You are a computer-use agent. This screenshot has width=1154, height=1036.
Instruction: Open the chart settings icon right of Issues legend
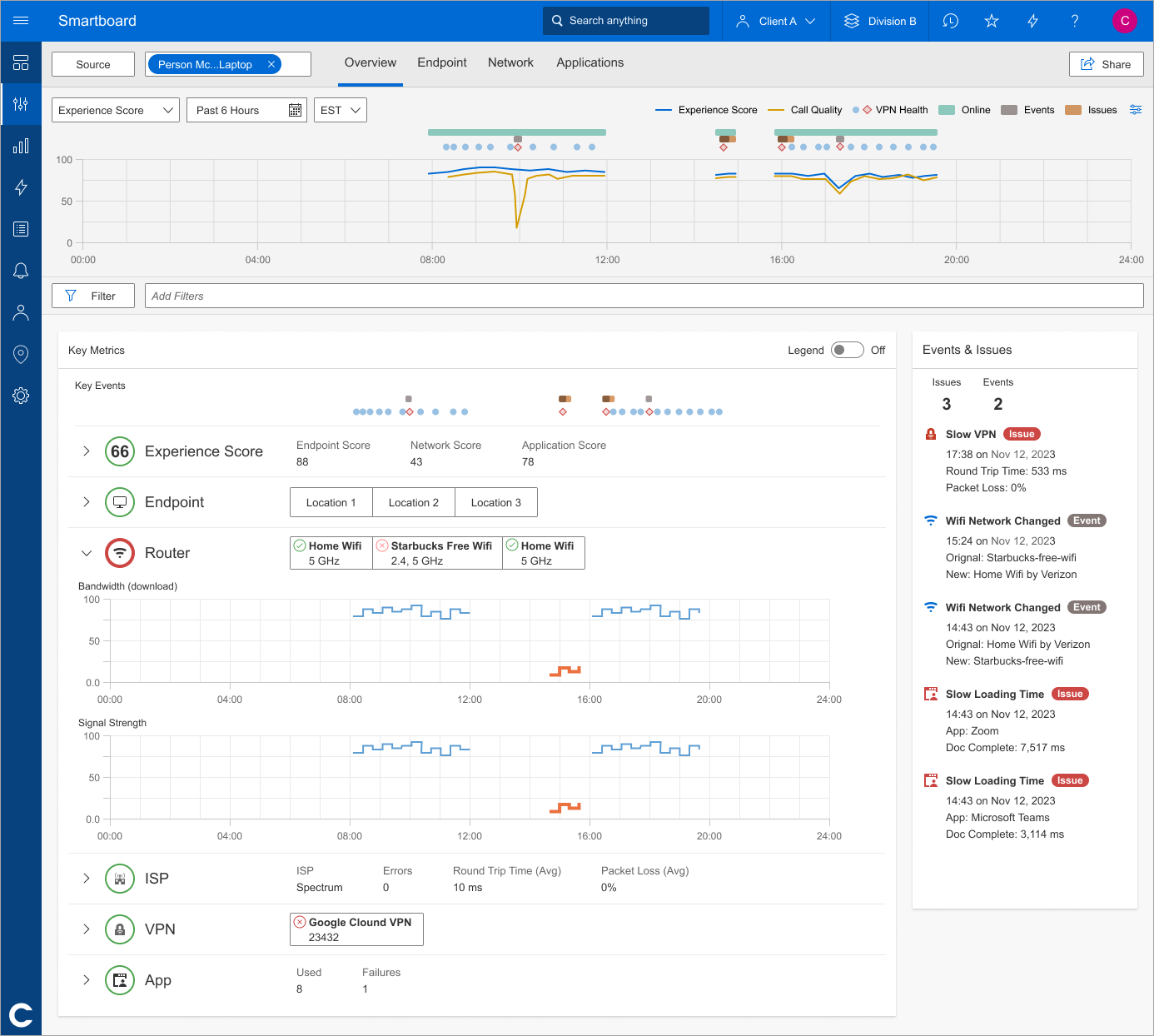(1135, 109)
